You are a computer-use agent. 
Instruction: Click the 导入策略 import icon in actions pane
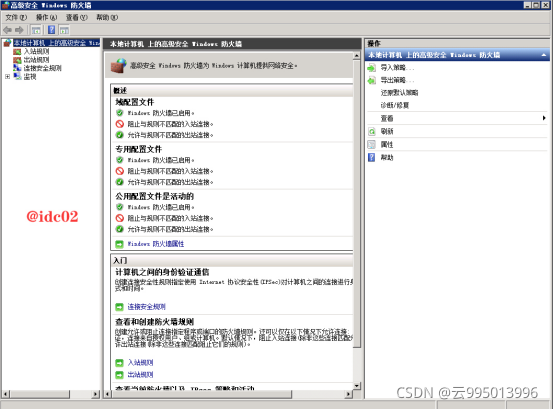[x=372, y=68]
